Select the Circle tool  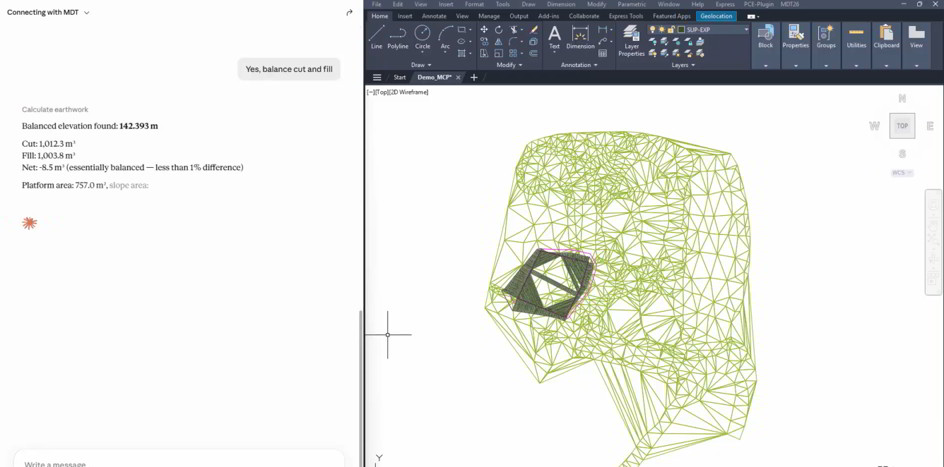pyautogui.click(x=423, y=37)
